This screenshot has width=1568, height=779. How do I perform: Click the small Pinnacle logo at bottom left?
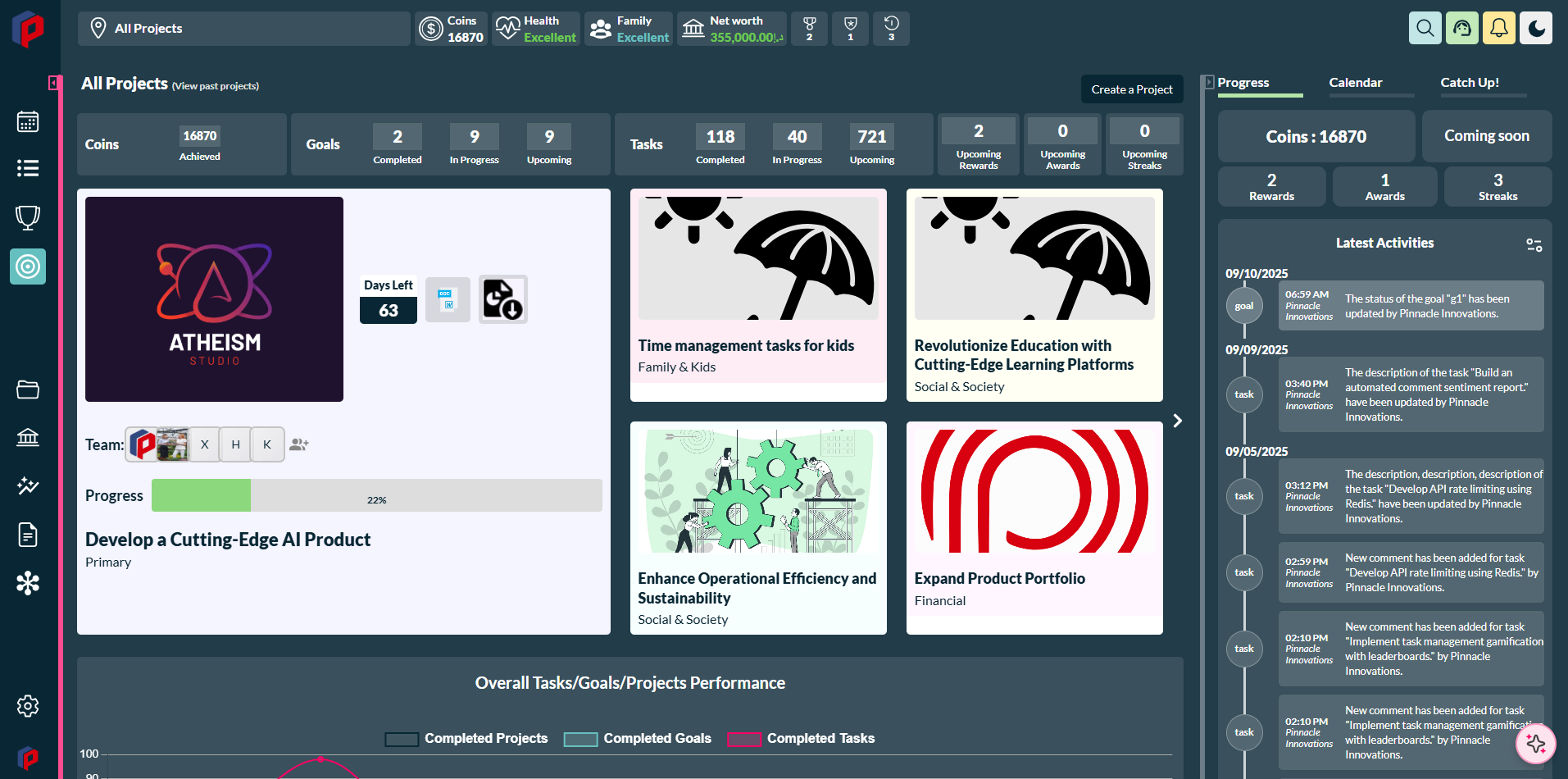pos(28,758)
